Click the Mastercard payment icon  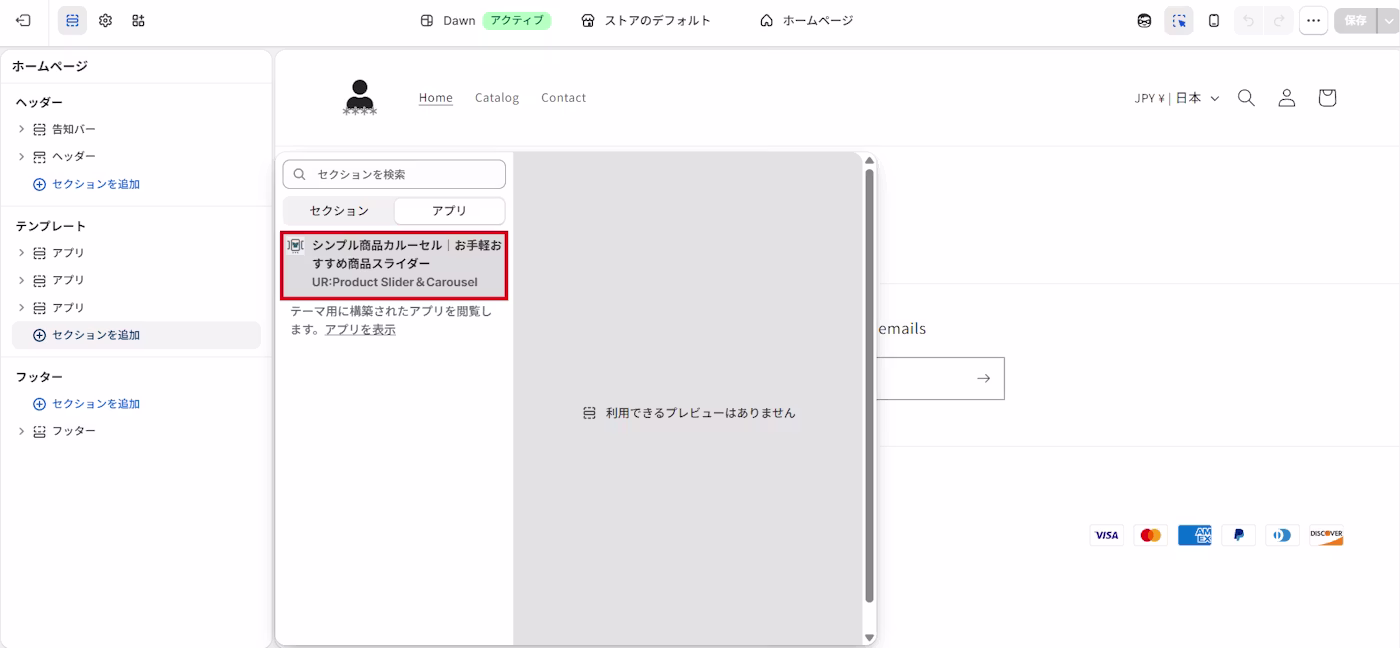(x=1151, y=535)
